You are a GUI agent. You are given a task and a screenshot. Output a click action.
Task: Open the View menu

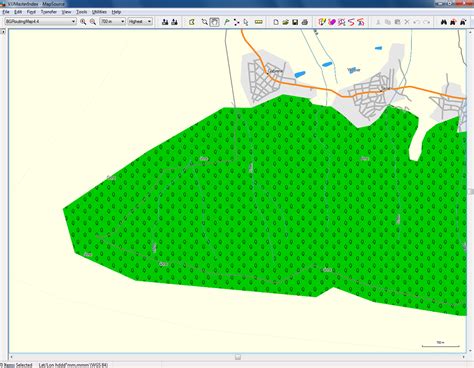click(x=66, y=12)
